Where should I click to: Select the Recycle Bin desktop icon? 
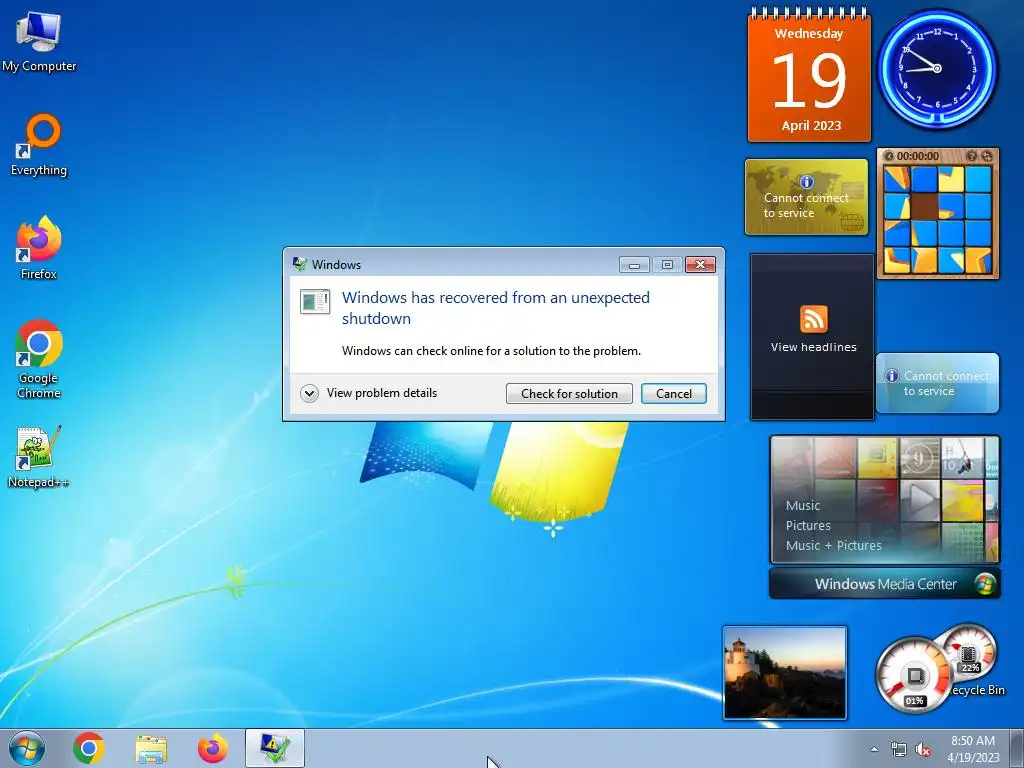click(x=978, y=690)
